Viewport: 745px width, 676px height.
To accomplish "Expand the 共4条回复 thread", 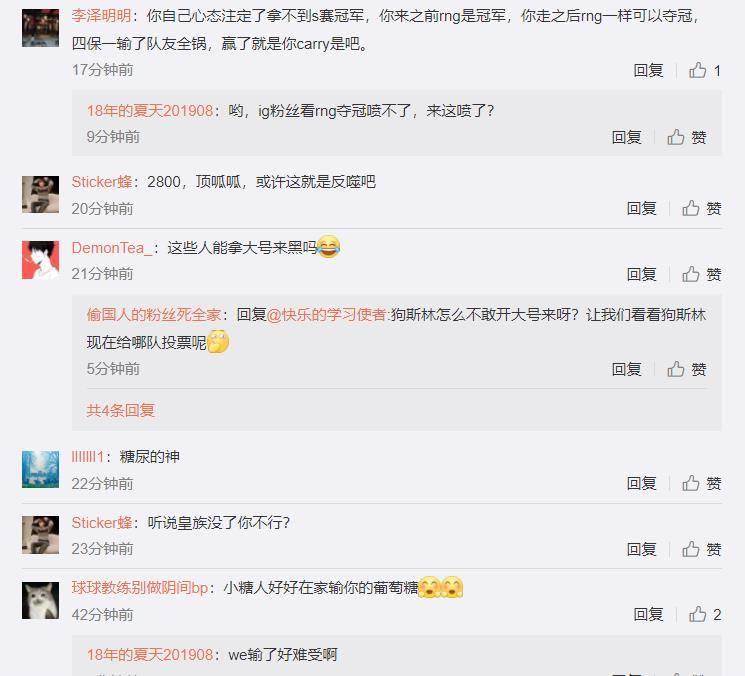I will [121, 410].
